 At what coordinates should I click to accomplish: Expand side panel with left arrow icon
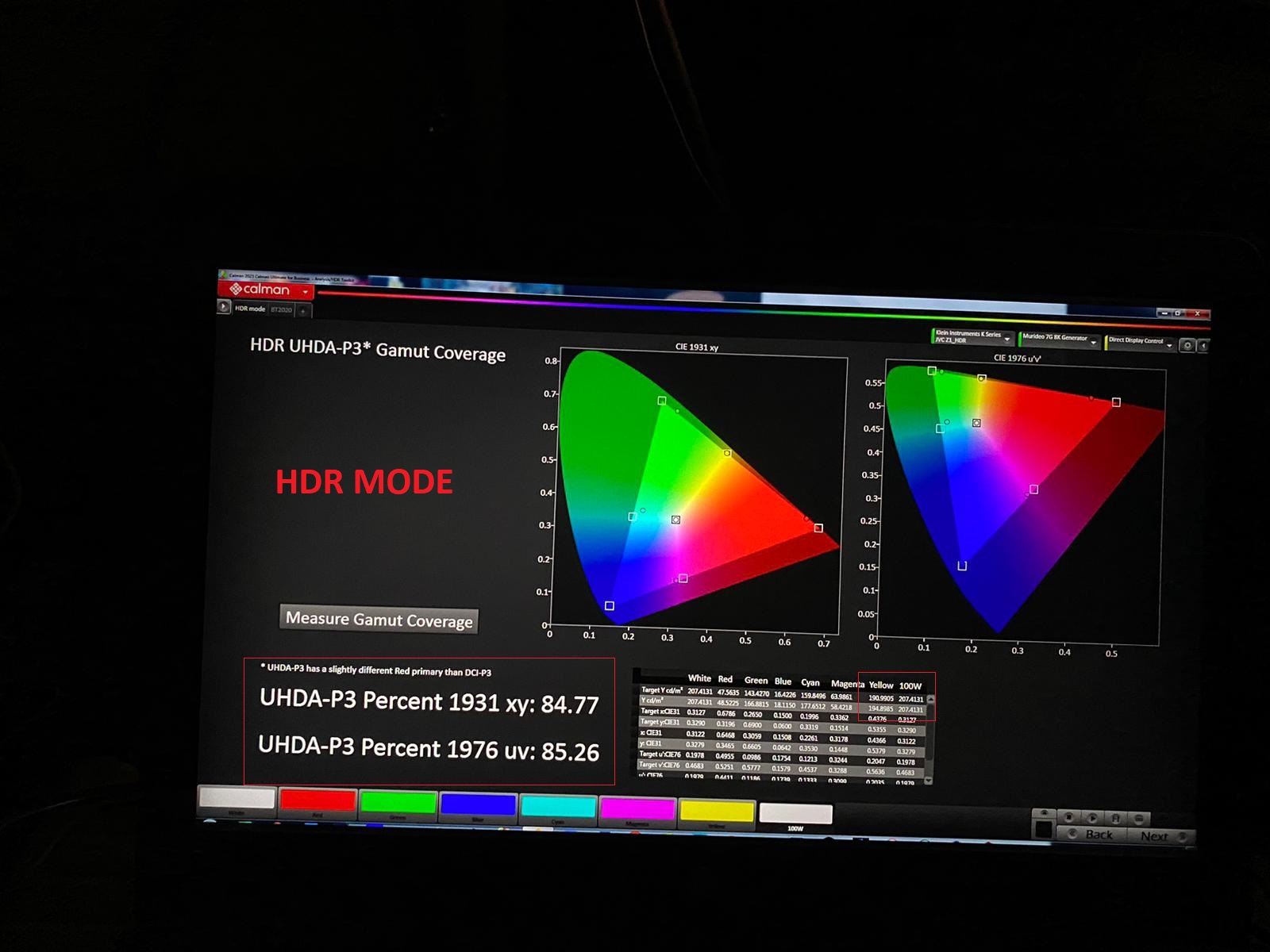pos(1203,346)
